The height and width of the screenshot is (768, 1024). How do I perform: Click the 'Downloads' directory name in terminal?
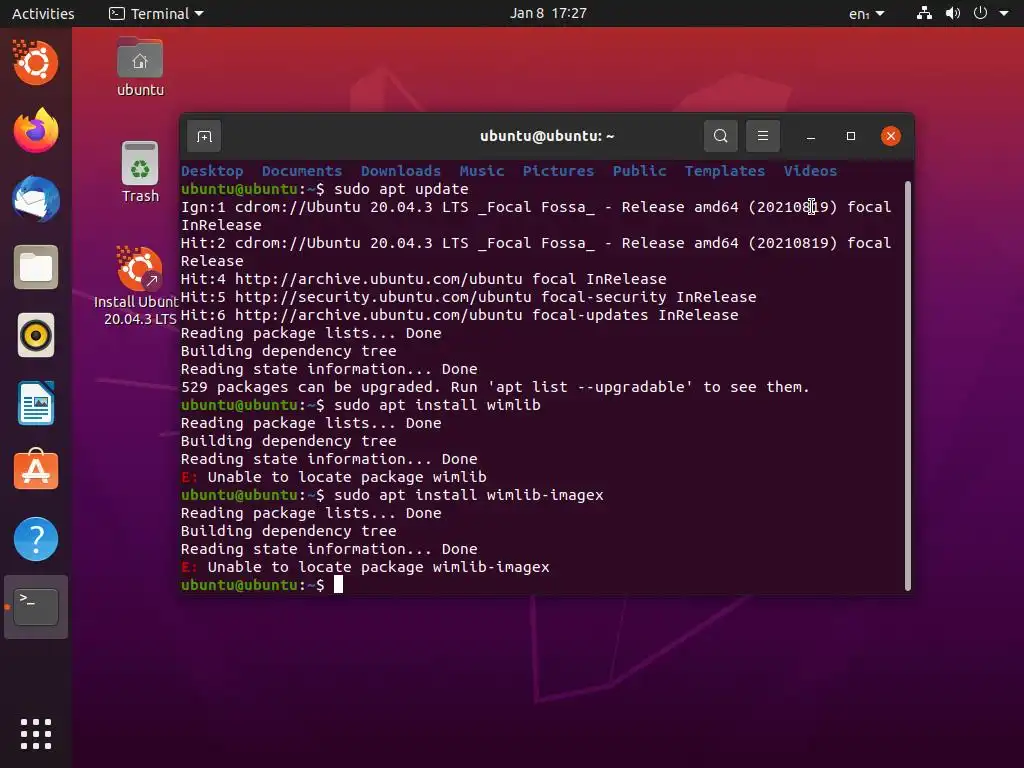click(400, 171)
